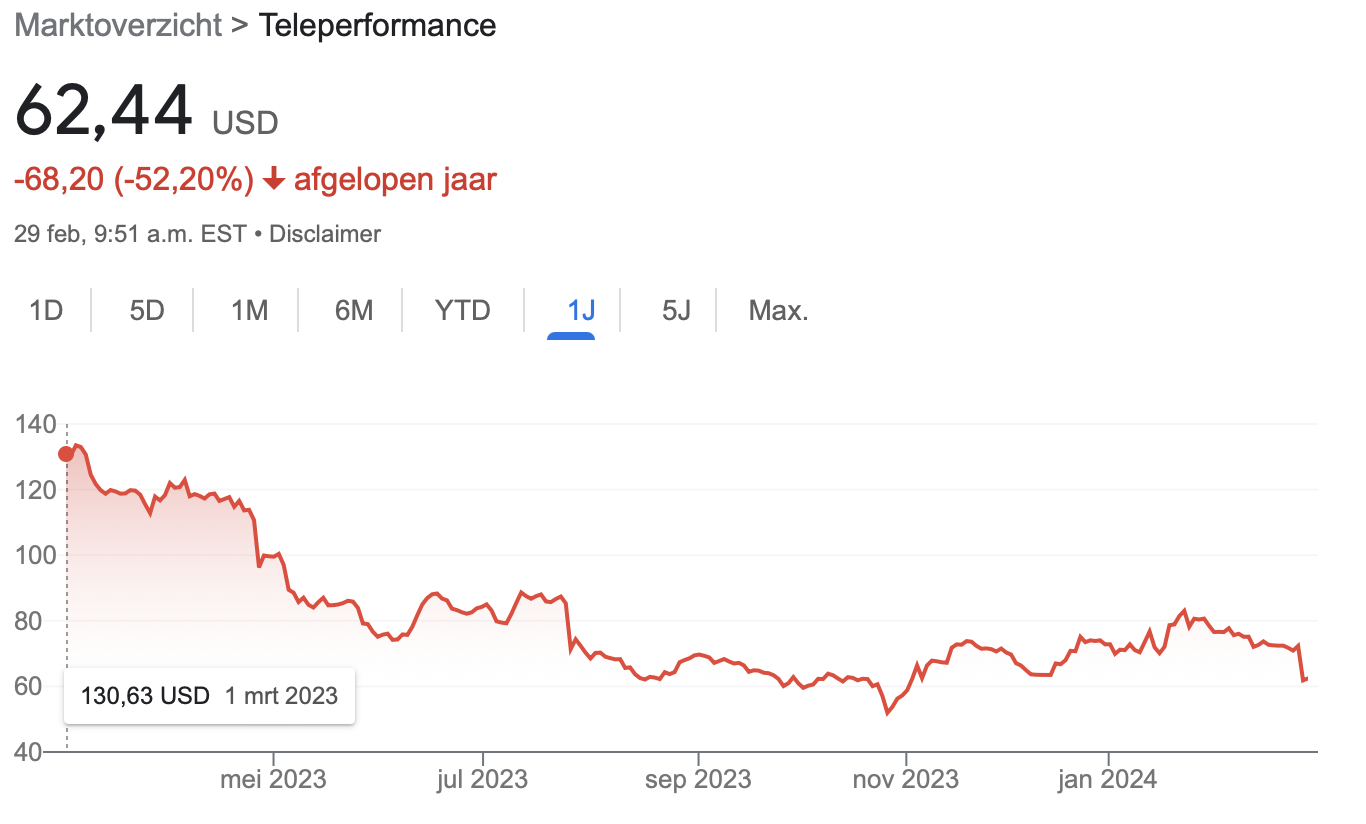Image resolution: width=1366 pixels, height=824 pixels.
Task: Click the jan 2024 axis label
Action: (1108, 779)
